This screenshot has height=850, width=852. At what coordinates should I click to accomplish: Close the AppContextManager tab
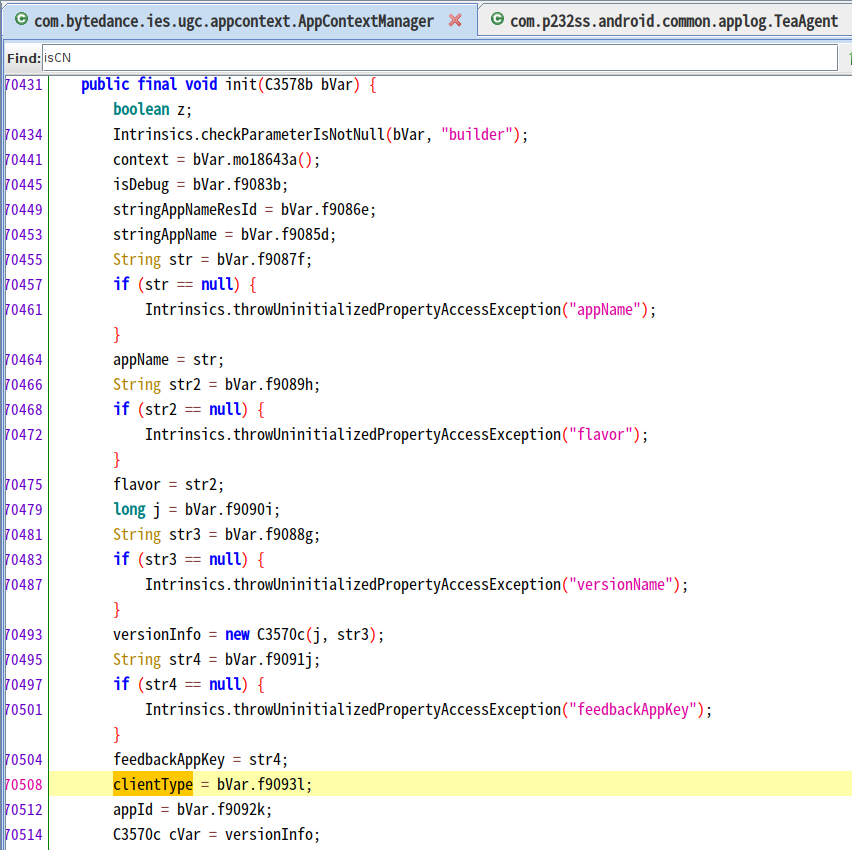pos(455,21)
